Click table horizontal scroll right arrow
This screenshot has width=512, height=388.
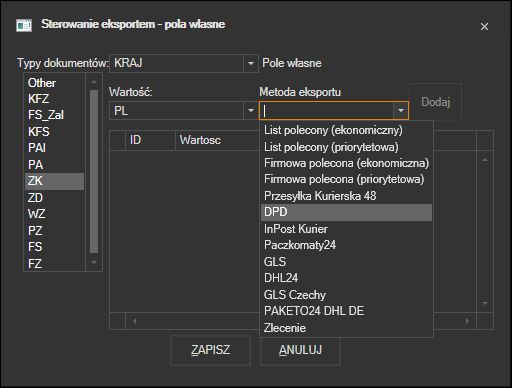tap(467, 321)
